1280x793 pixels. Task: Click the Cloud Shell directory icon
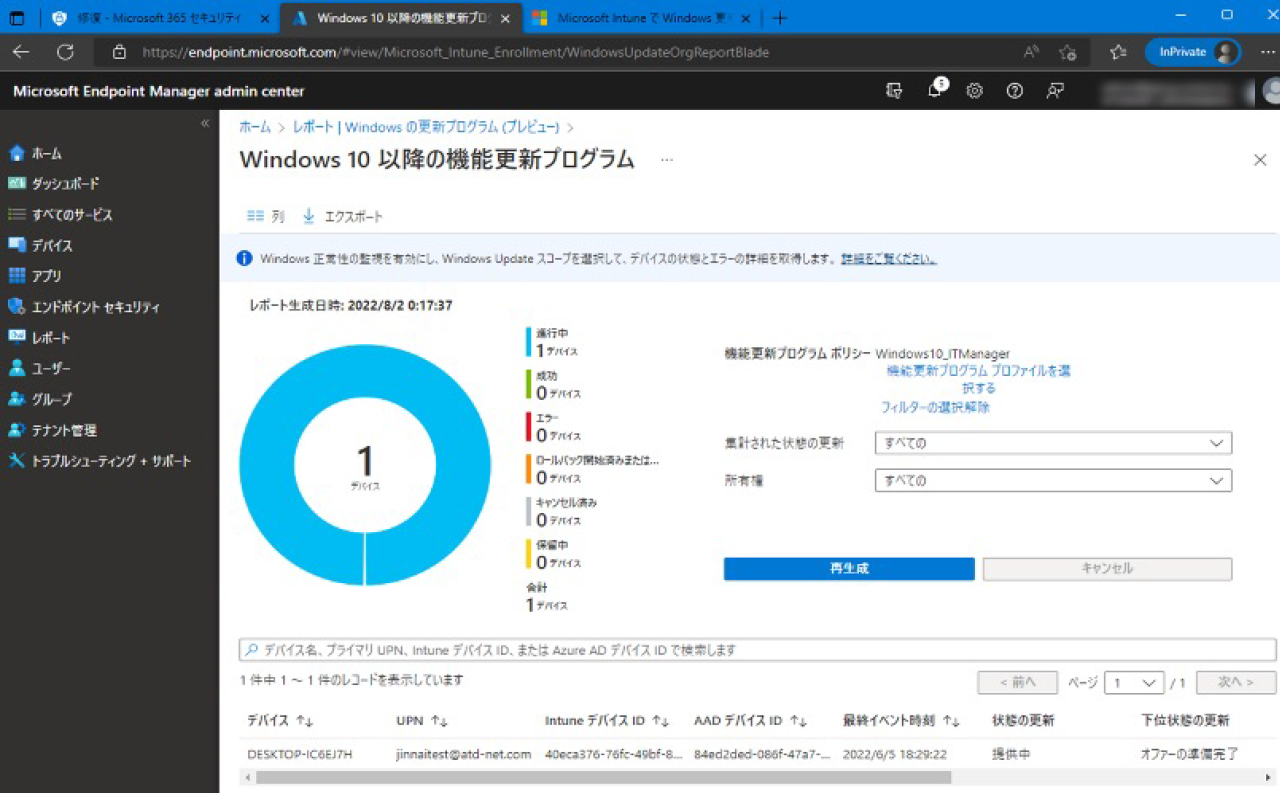coord(894,91)
